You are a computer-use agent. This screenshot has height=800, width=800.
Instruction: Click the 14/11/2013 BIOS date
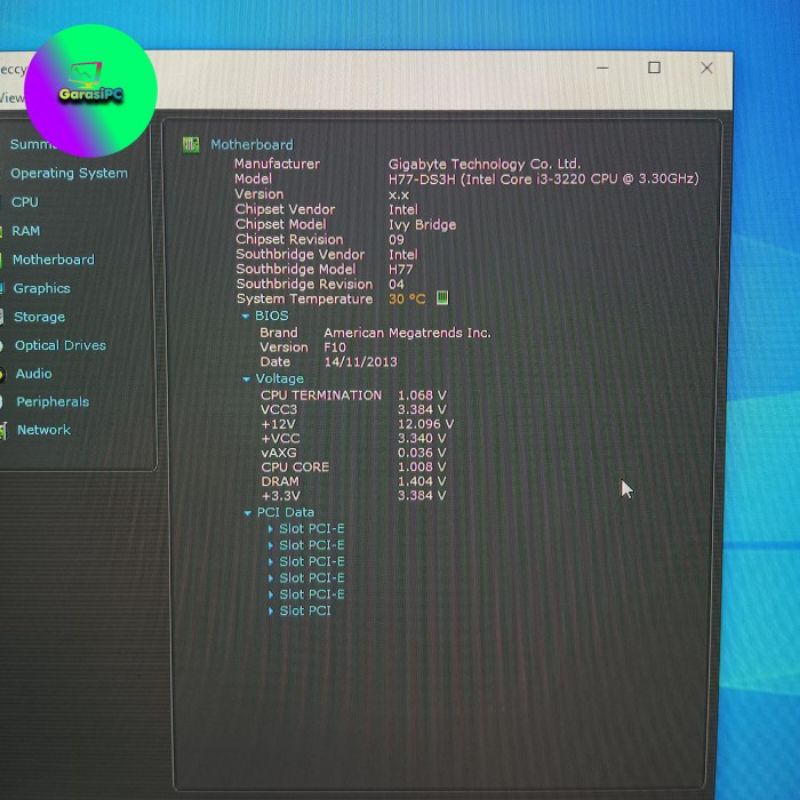click(x=360, y=362)
